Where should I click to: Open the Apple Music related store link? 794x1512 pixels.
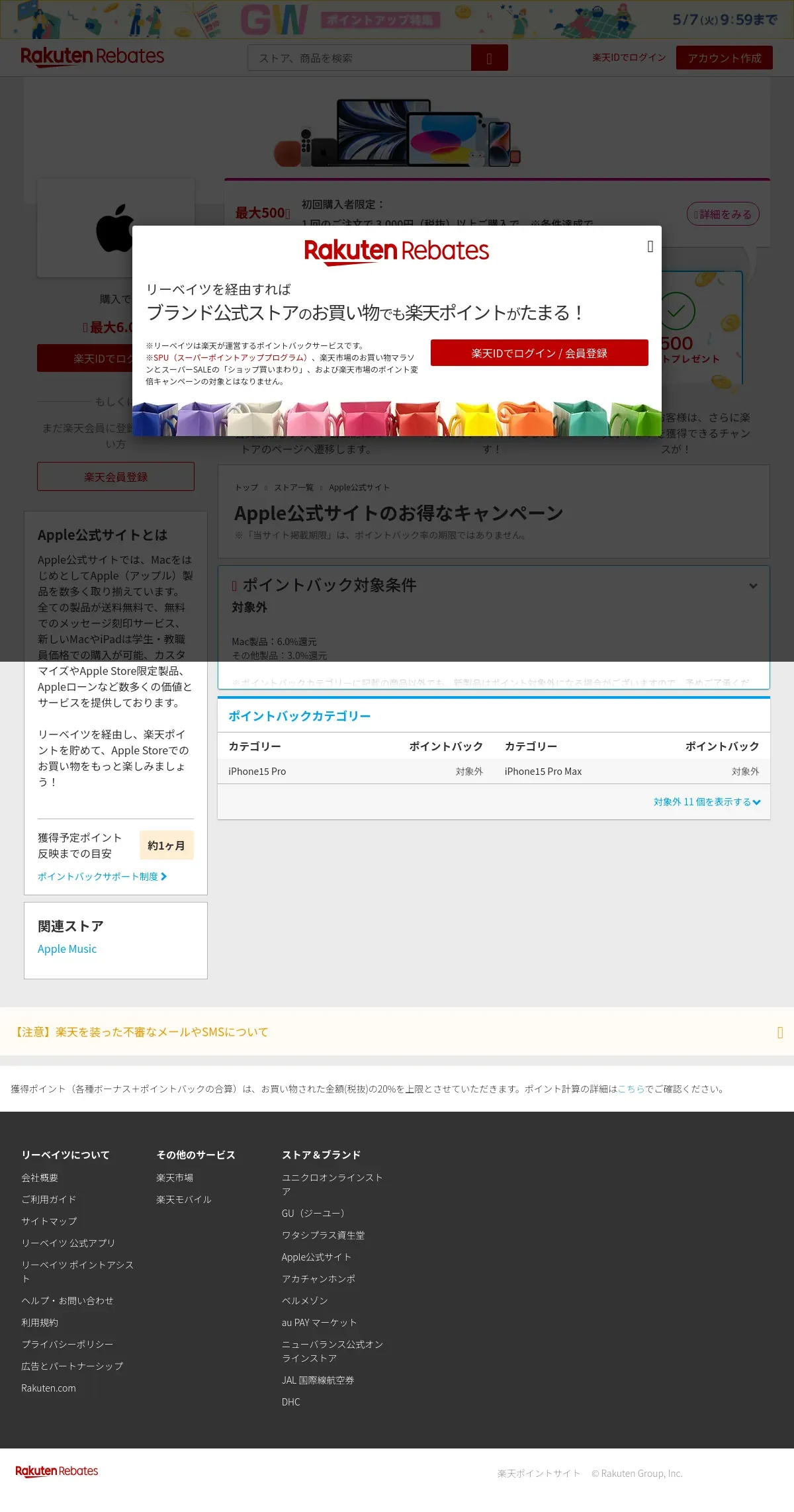click(67, 949)
